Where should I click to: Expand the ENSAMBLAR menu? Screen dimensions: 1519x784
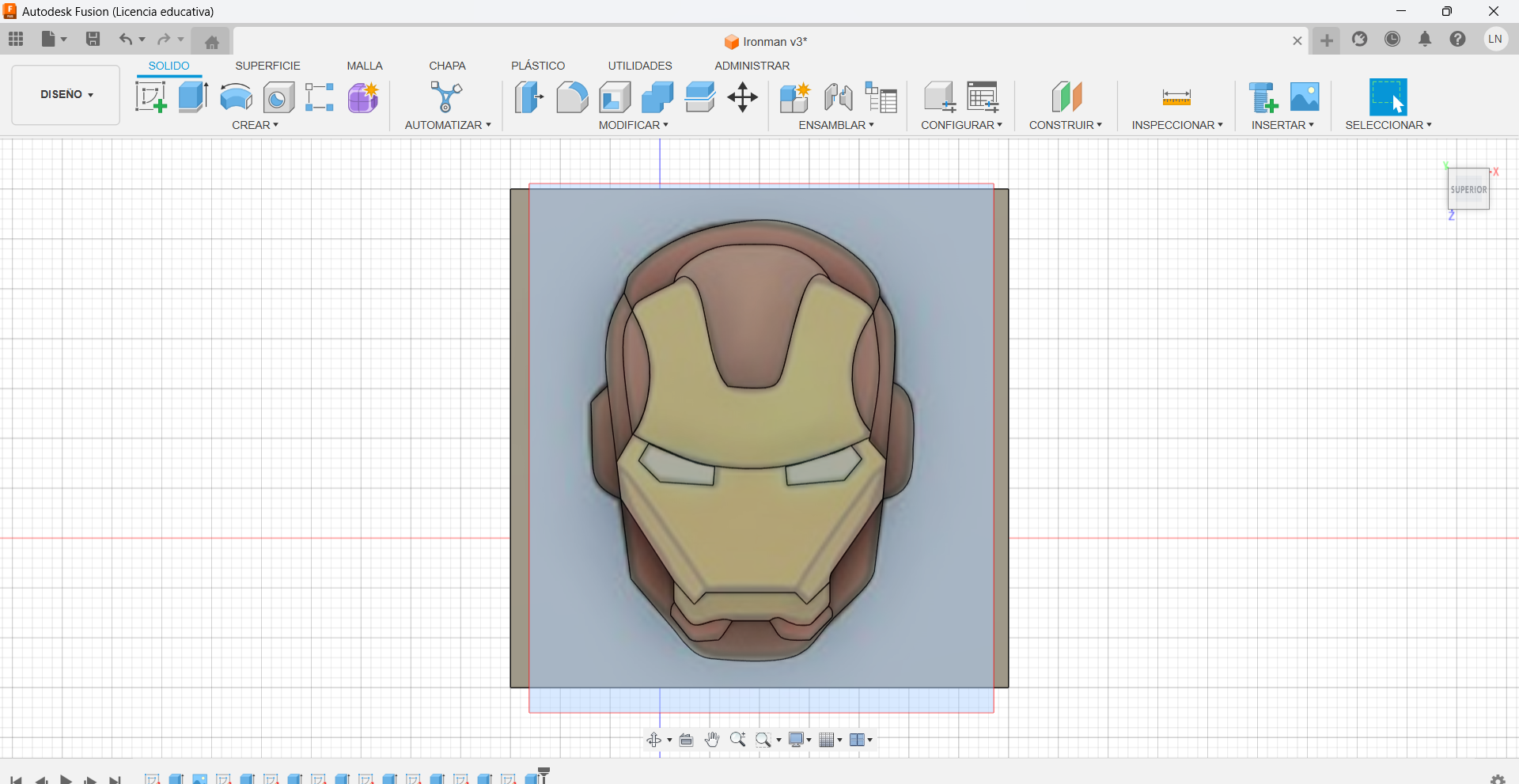[x=836, y=125]
